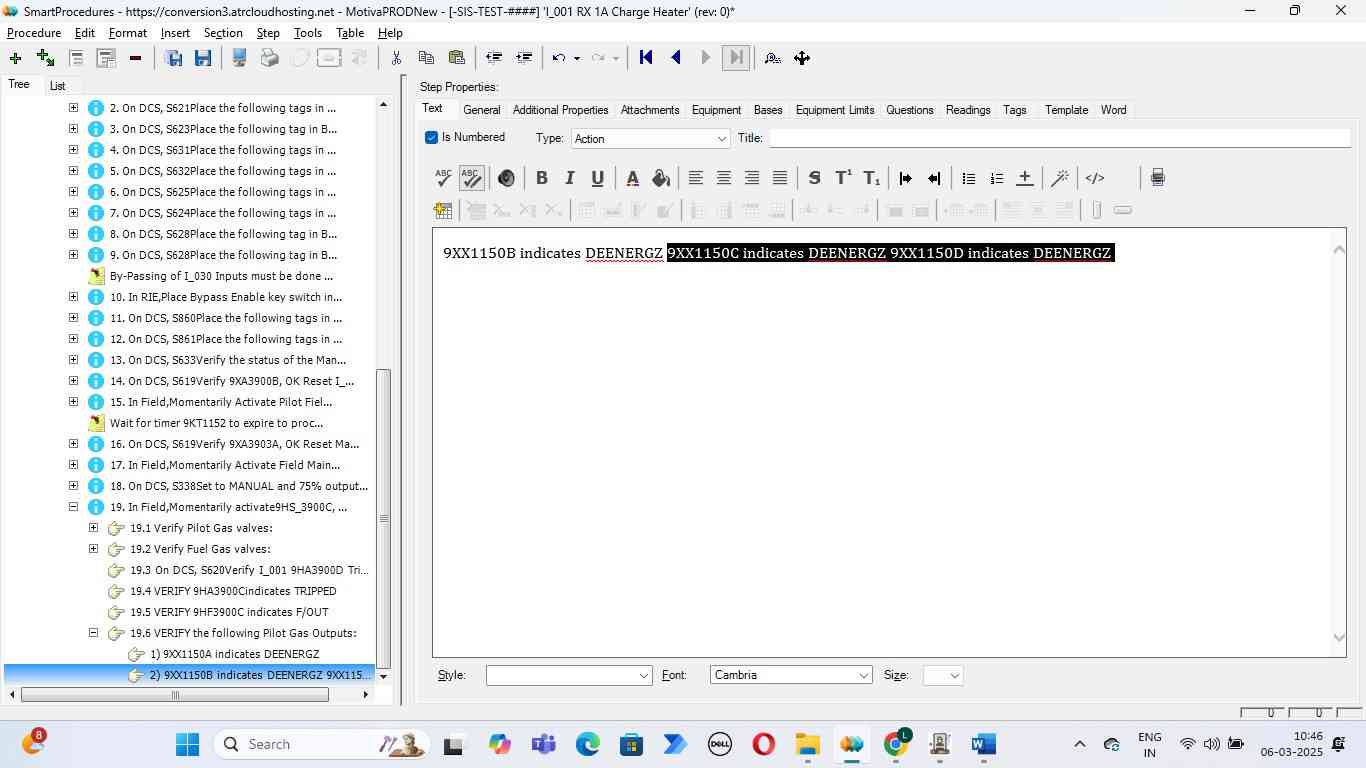Expand 19.2 Verify Fuel Gas valves

pyautogui.click(x=93, y=549)
